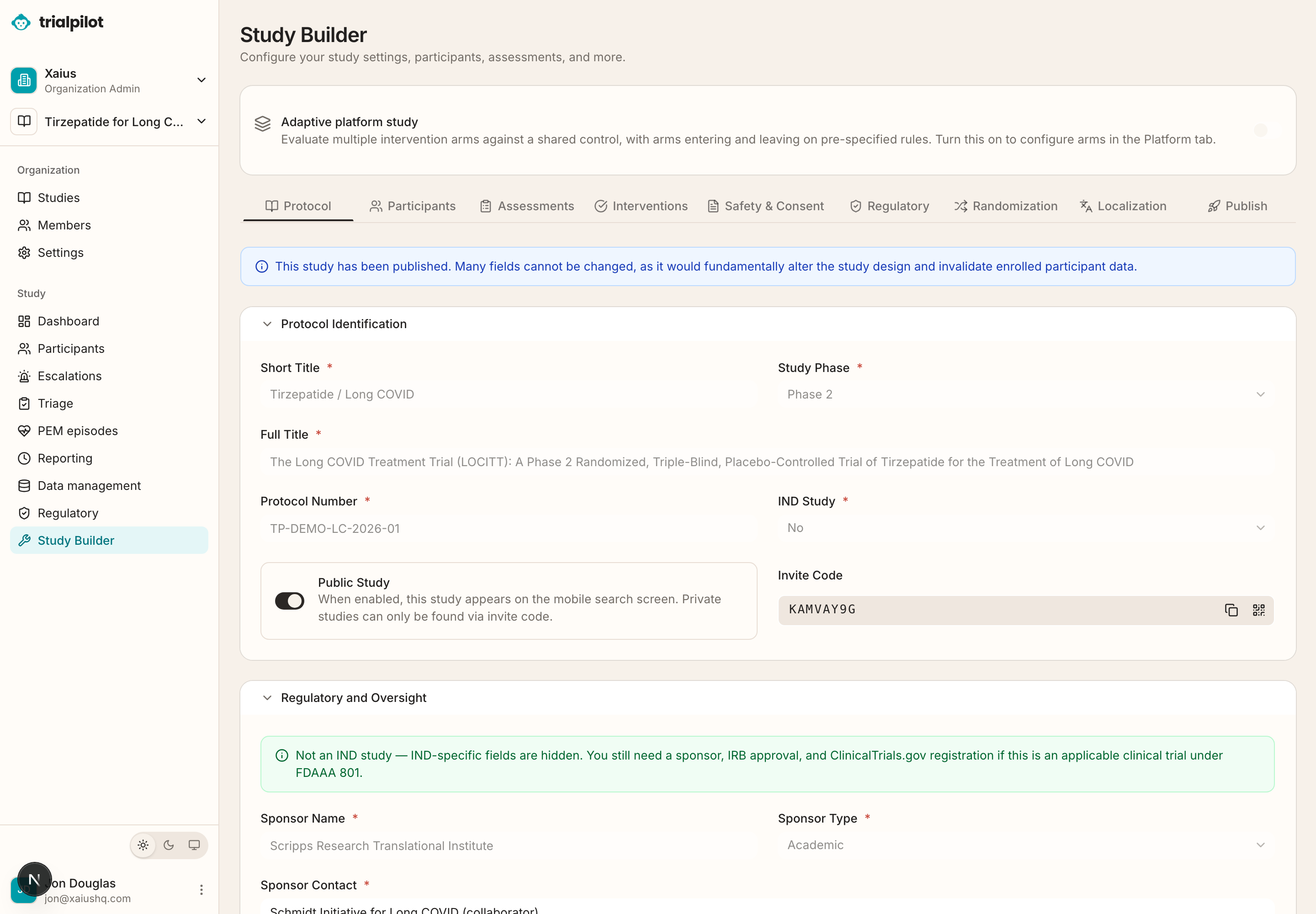Click the Protocol Number input field
The width and height of the screenshot is (1316, 914).
click(509, 528)
